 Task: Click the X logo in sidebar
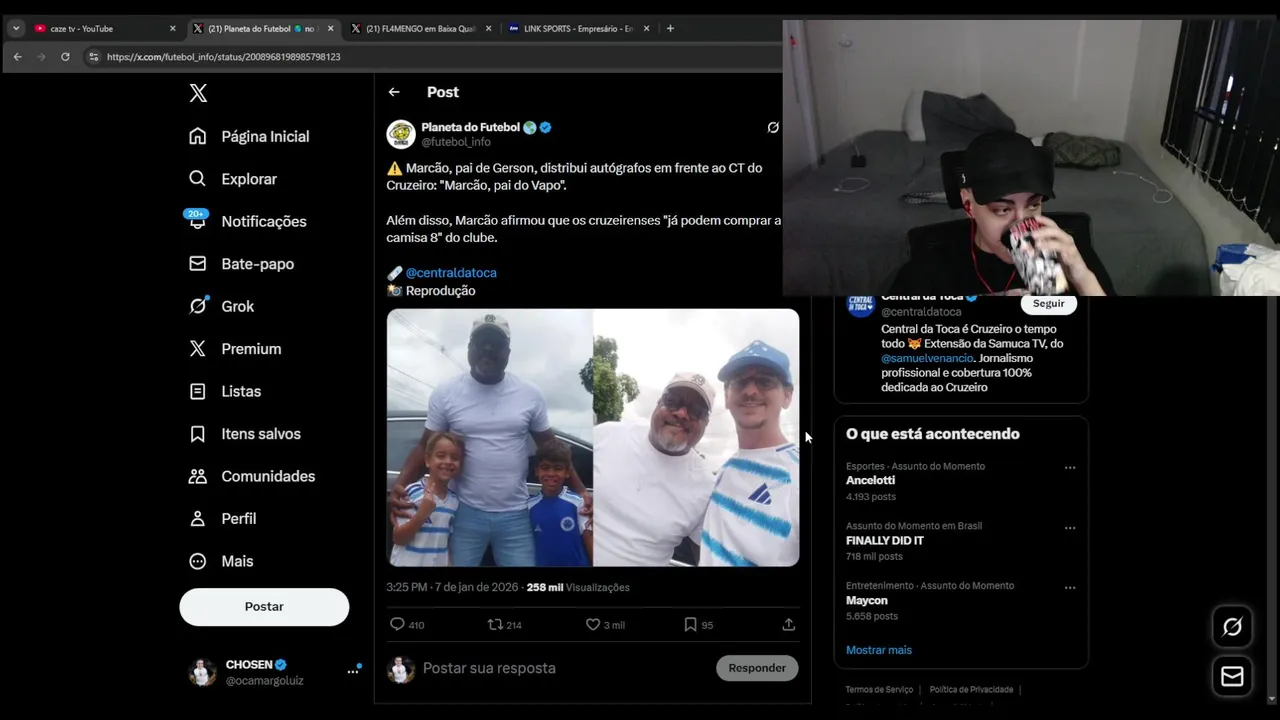198,93
